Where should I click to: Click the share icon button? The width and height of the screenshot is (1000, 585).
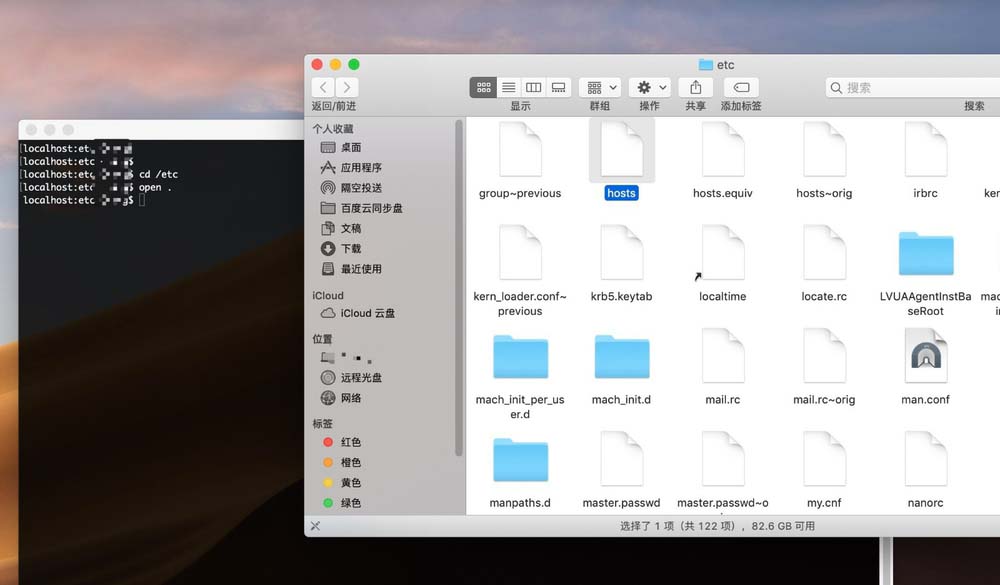[x=696, y=87]
